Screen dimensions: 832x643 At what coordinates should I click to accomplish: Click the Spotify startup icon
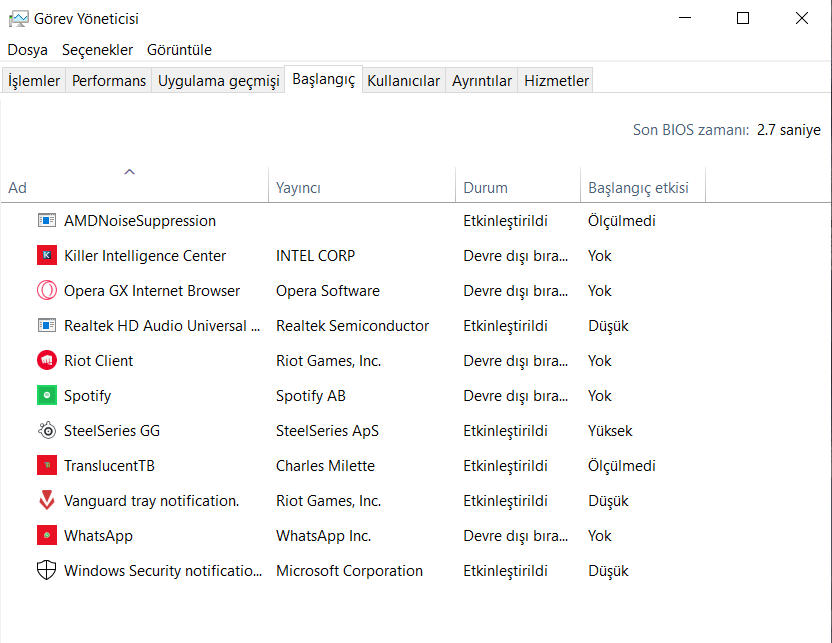(x=47, y=396)
